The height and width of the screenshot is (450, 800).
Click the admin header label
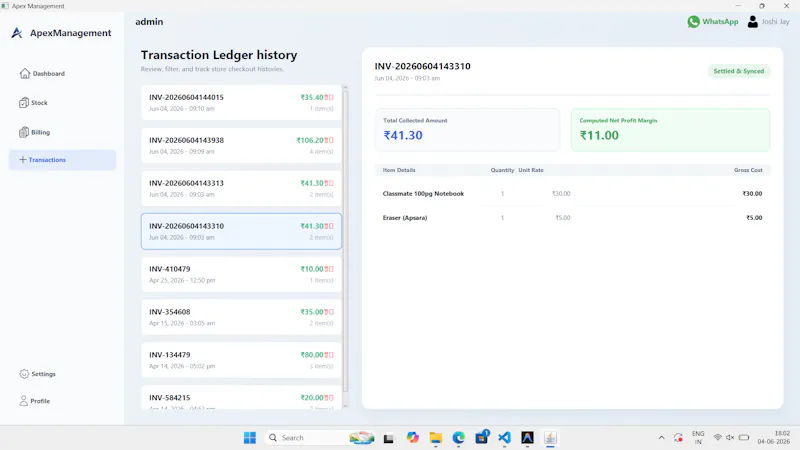pyautogui.click(x=149, y=21)
